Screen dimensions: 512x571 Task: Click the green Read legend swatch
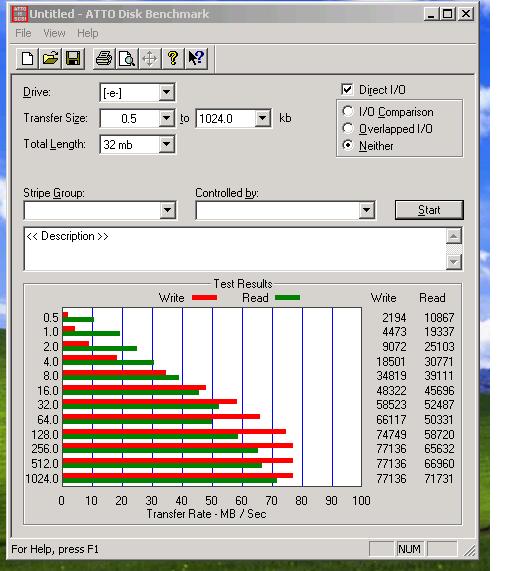tap(287, 298)
